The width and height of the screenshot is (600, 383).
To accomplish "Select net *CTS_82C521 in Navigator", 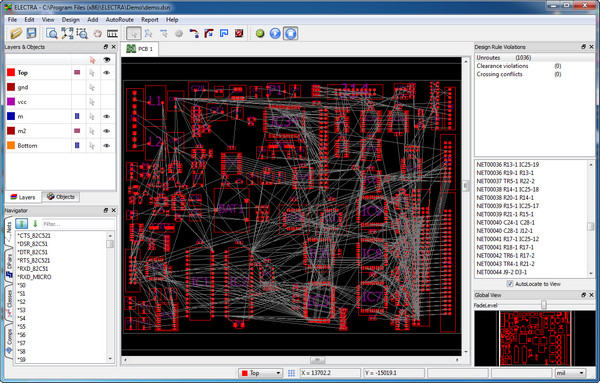I will tap(34, 236).
